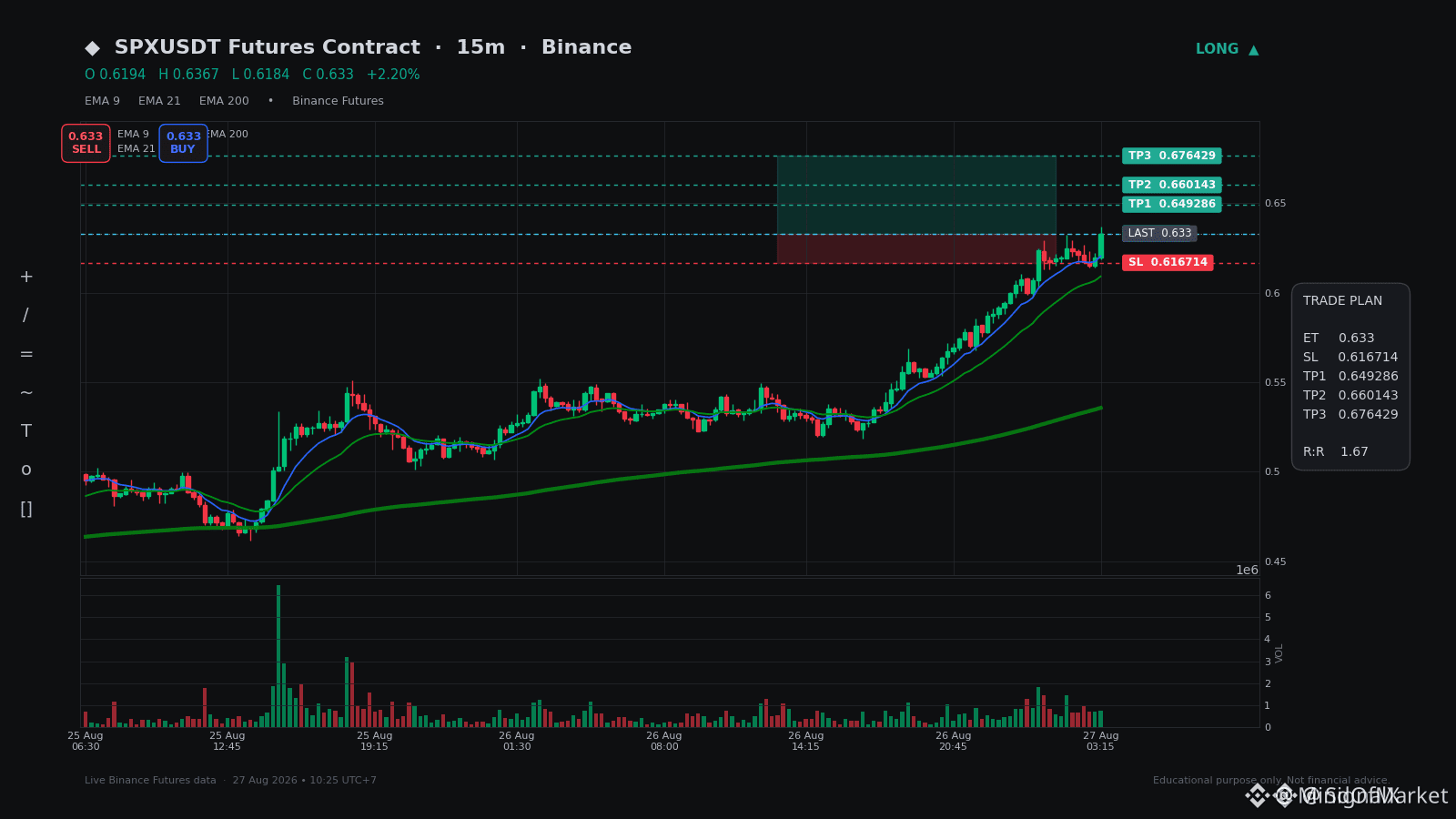Click EMA 21 in the header row
1456x819 pixels.
[x=159, y=101]
